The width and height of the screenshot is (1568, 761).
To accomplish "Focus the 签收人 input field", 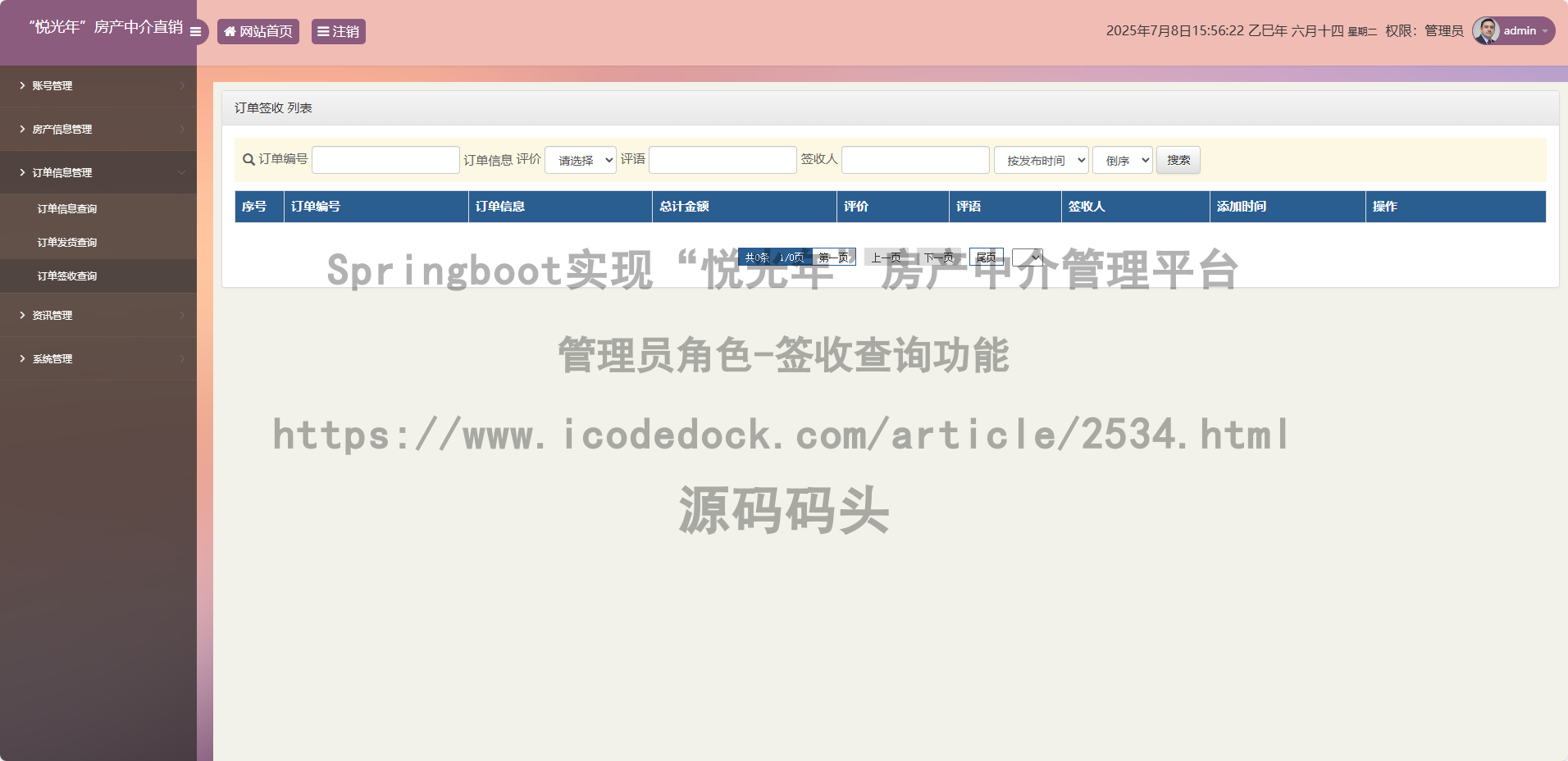I will pos(915,160).
